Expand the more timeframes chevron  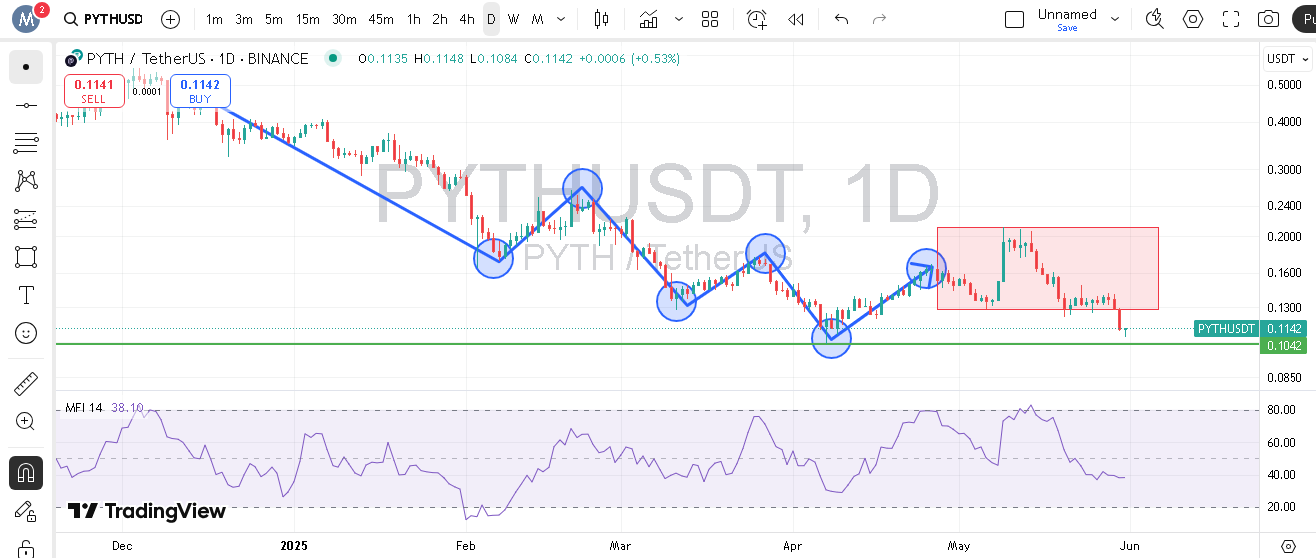point(560,19)
